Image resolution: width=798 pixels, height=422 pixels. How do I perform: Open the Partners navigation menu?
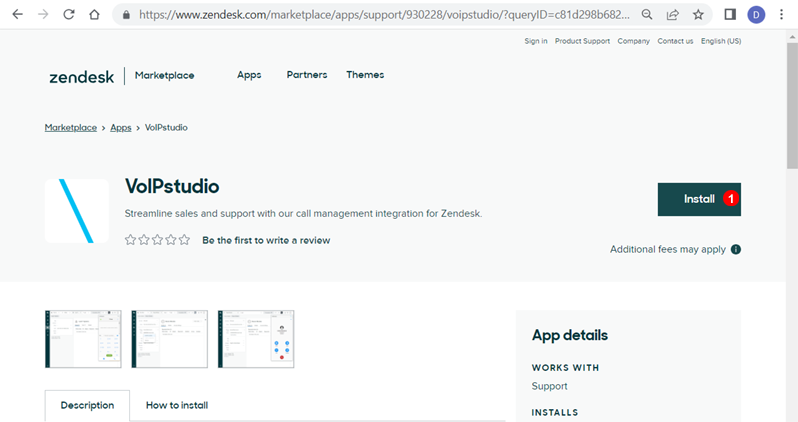[307, 75]
